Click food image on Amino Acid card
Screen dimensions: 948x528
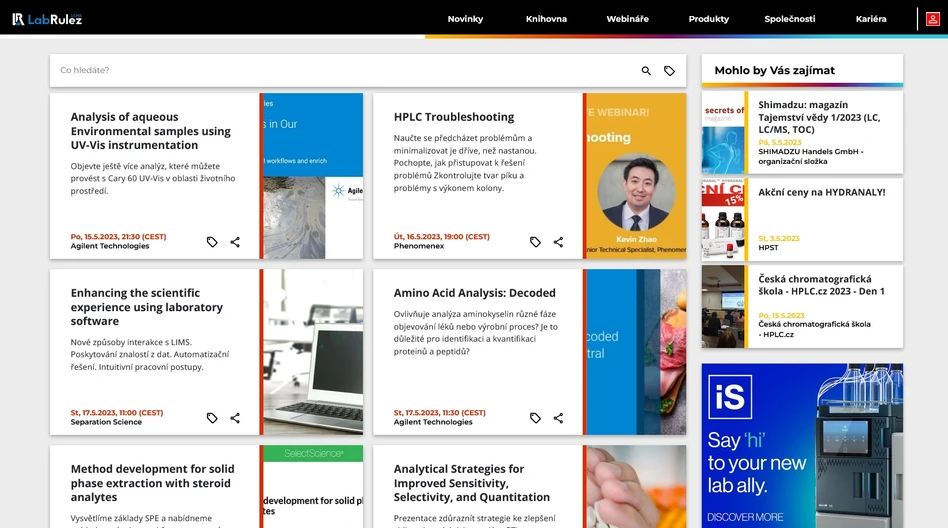click(x=636, y=352)
